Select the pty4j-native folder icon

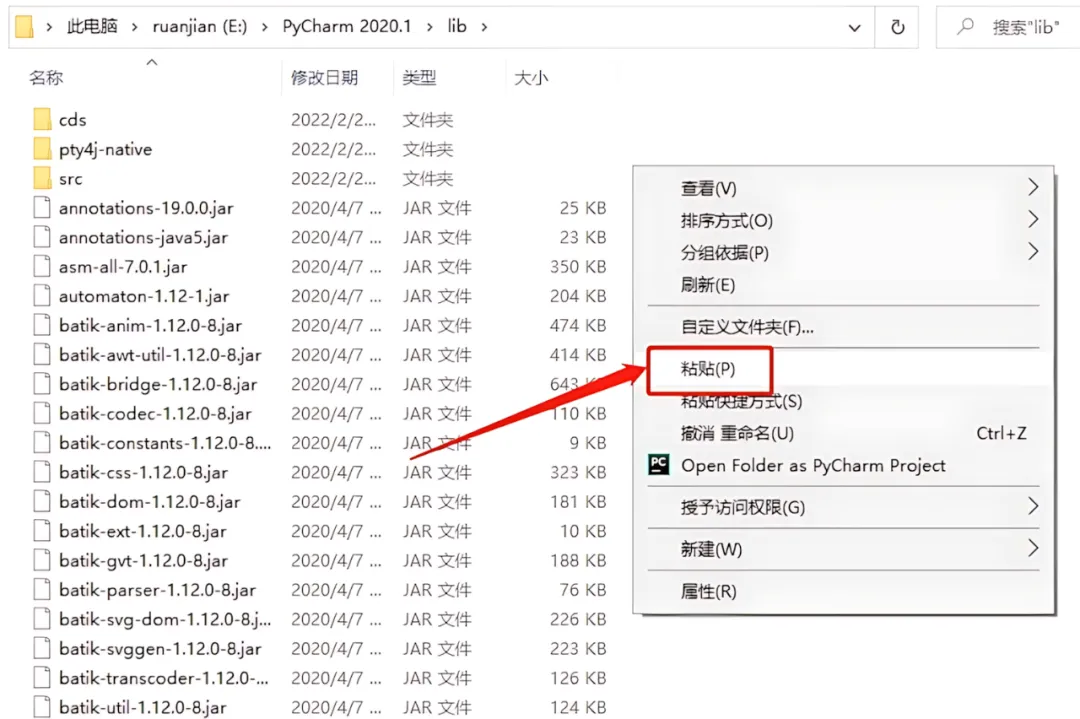click(x=42, y=149)
